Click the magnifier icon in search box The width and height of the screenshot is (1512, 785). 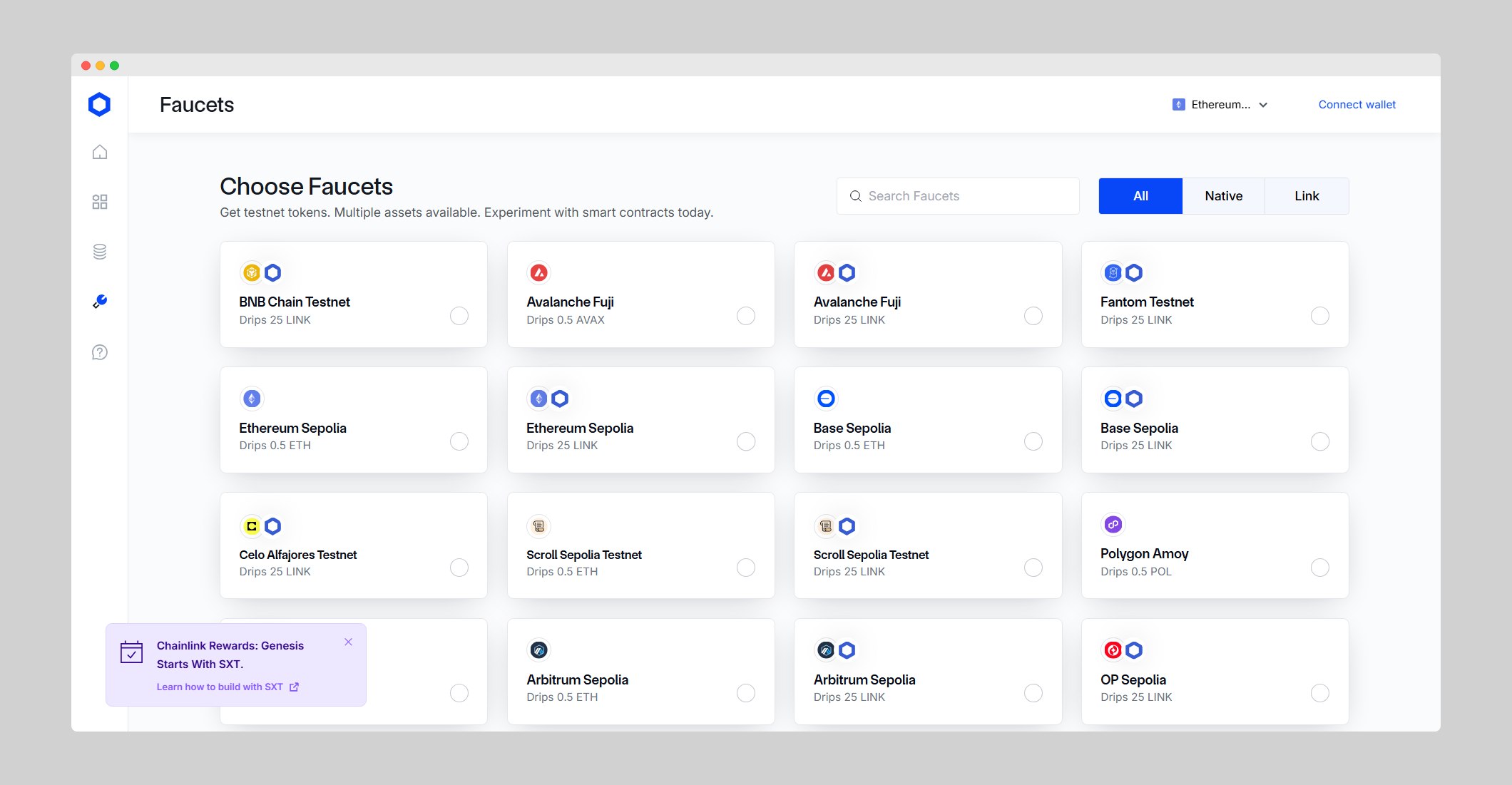tap(855, 196)
